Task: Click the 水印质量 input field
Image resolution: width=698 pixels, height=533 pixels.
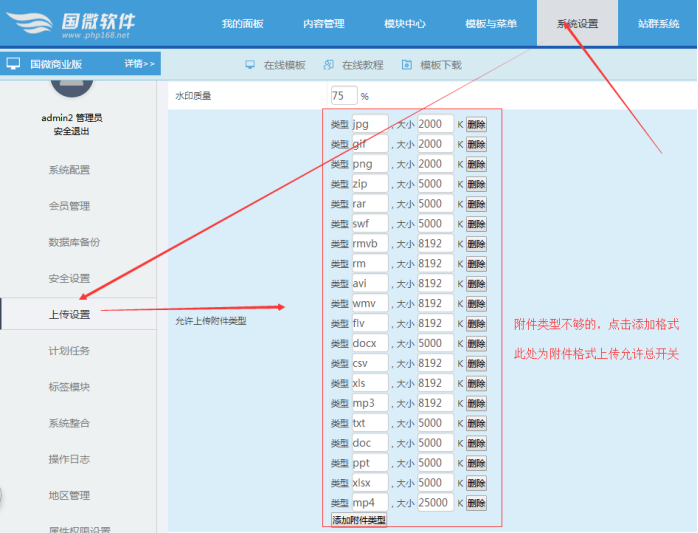Action: 343,96
